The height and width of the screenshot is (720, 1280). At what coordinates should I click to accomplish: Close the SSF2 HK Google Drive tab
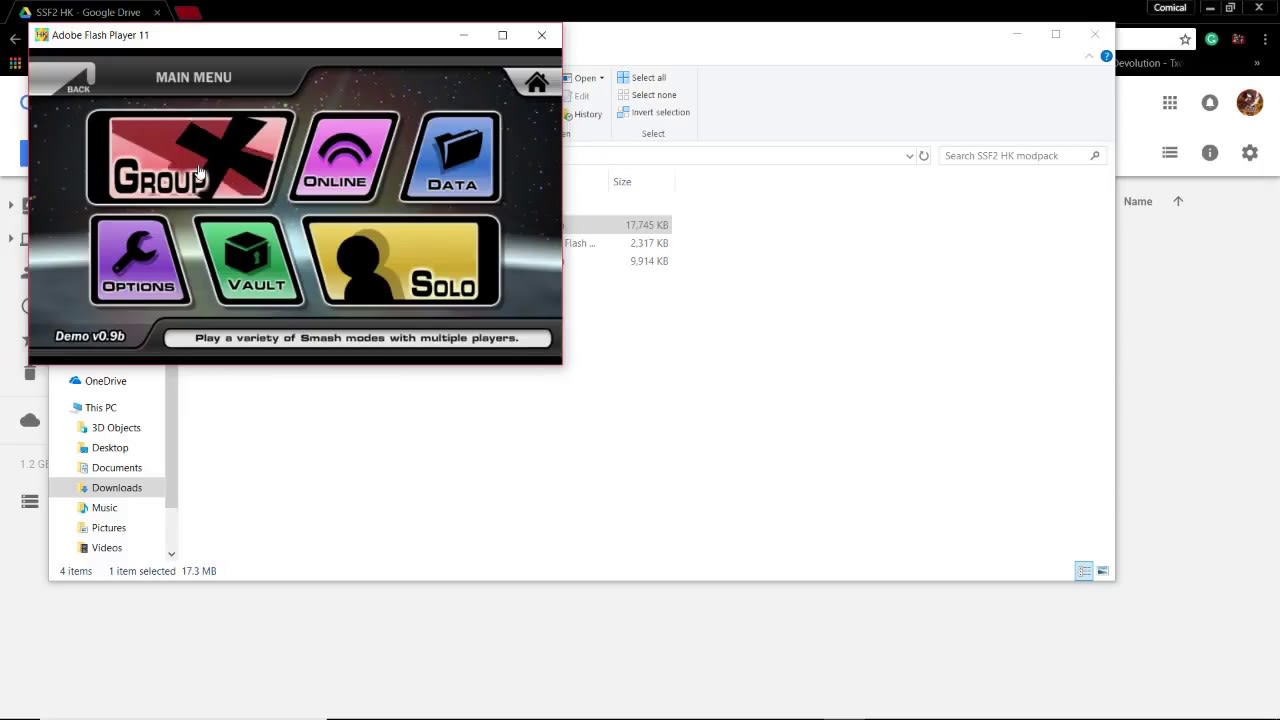point(157,12)
